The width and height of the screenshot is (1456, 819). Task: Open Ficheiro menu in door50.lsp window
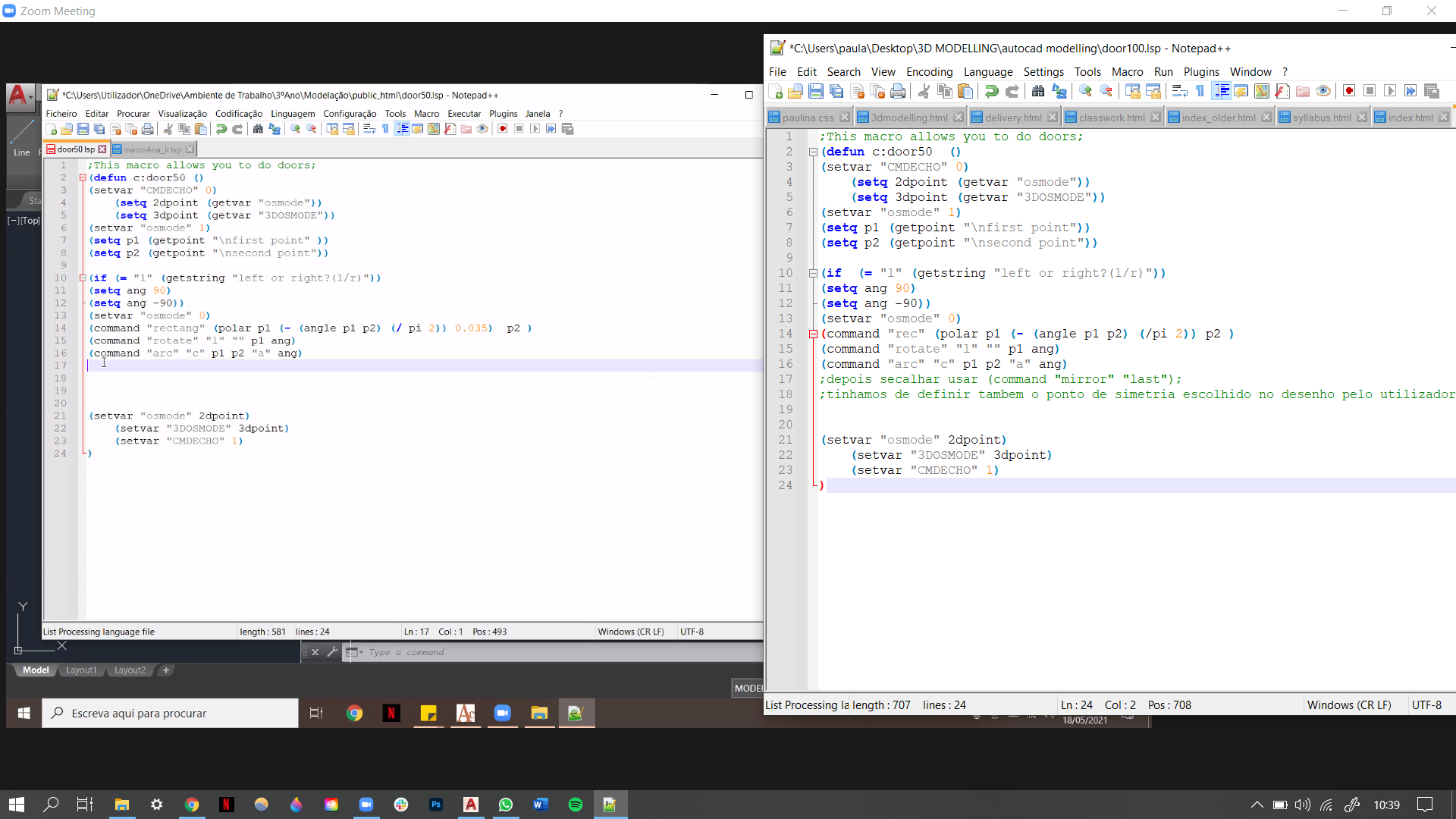(61, 114)
